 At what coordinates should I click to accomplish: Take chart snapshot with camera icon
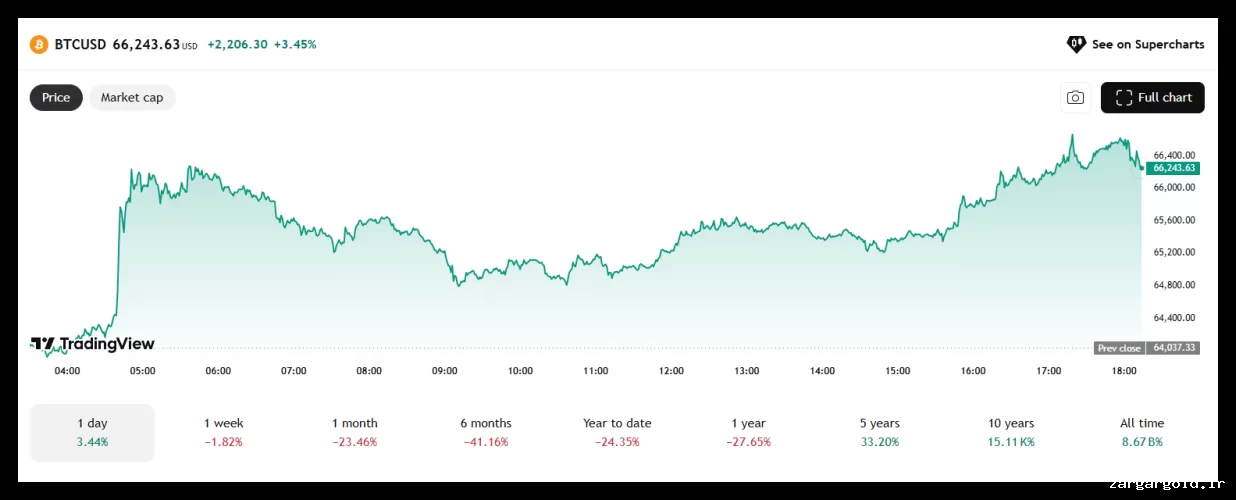pos(1075,97)
